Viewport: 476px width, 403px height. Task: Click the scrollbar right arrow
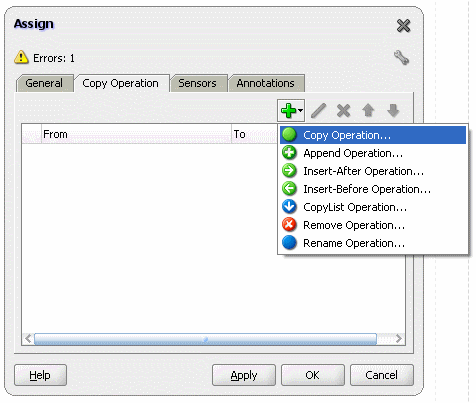pyautogui.click(x=399, y=339)
